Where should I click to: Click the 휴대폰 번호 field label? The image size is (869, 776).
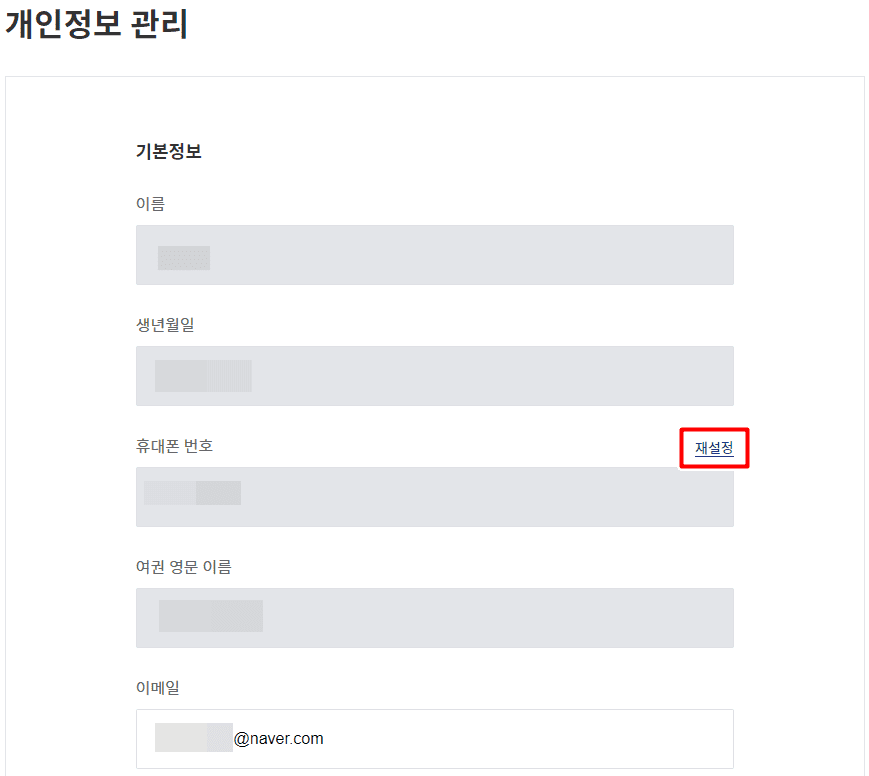pyautogui.click(x=174, y=446)
